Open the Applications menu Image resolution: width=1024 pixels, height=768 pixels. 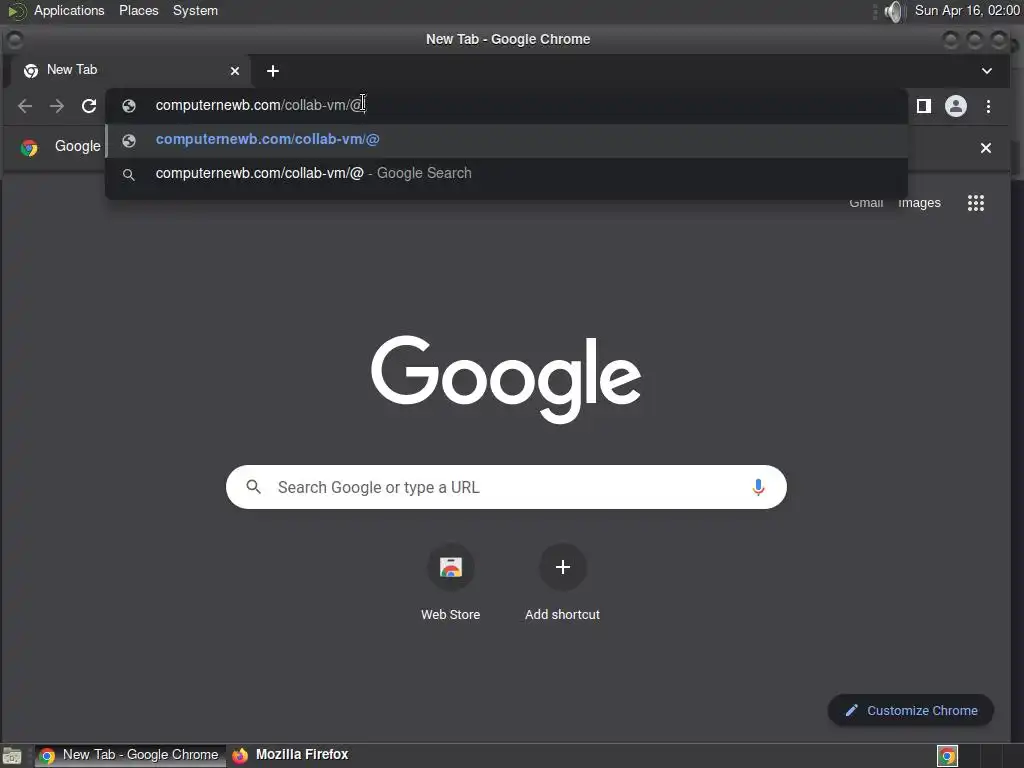tap(69, 10)
